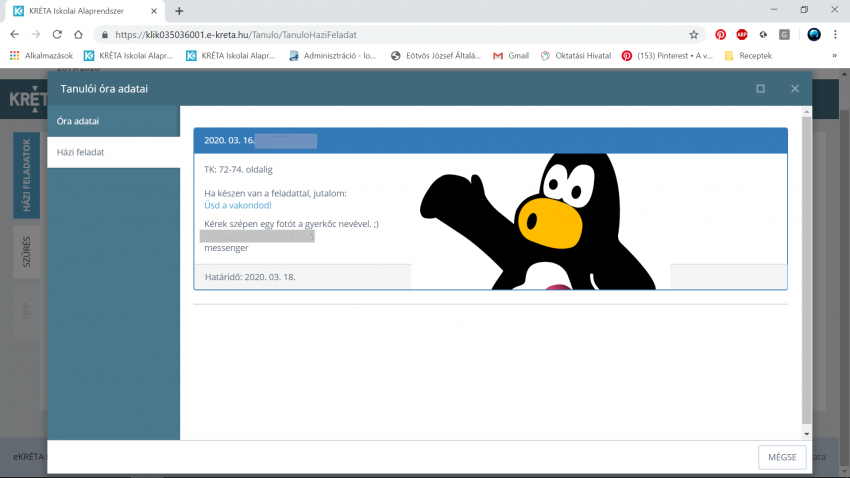Select the KRÉTA Iskolai Alaprendszer browser tab
Viewport: 850px width, 478px height.
click(x=86, y=11)
